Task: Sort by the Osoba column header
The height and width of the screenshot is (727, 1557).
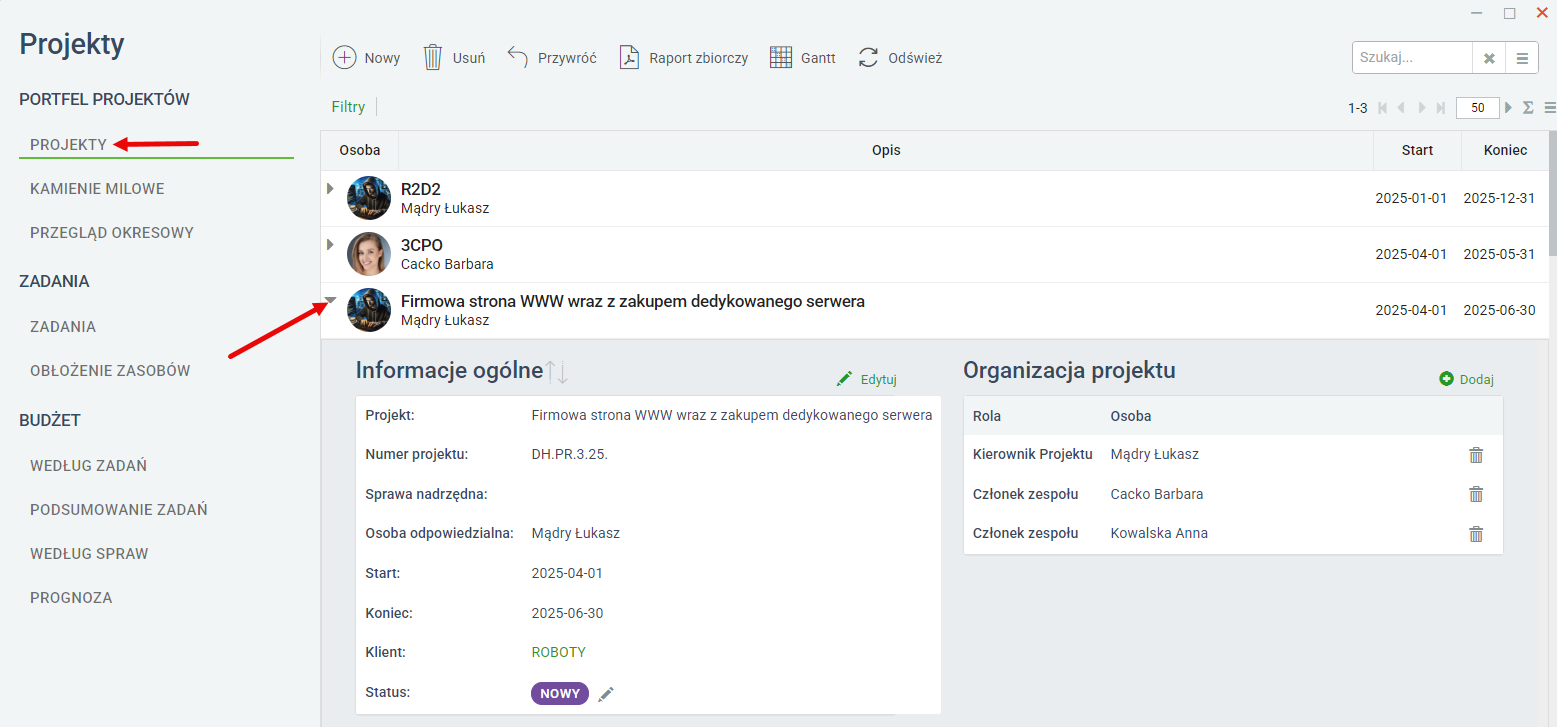Action: point(360,150)
